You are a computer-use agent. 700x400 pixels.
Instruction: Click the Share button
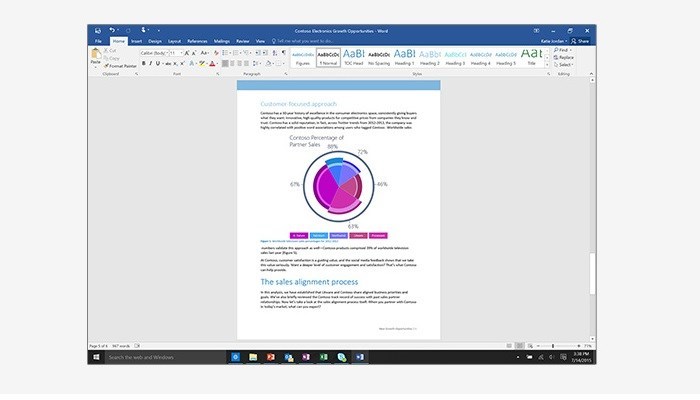(x=580, y=41)
